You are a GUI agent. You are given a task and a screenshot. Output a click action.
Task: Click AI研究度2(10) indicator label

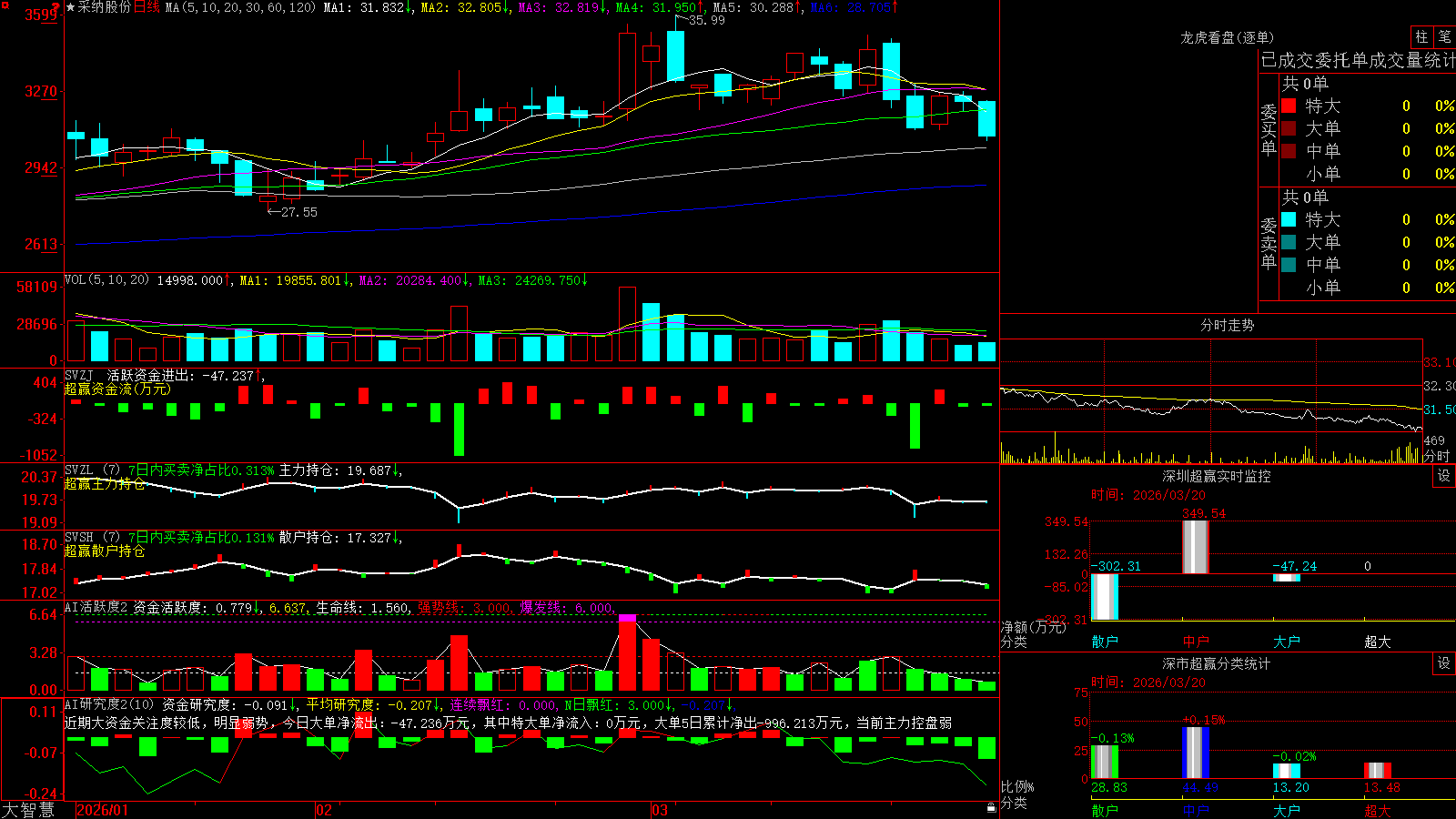point(109,704)
